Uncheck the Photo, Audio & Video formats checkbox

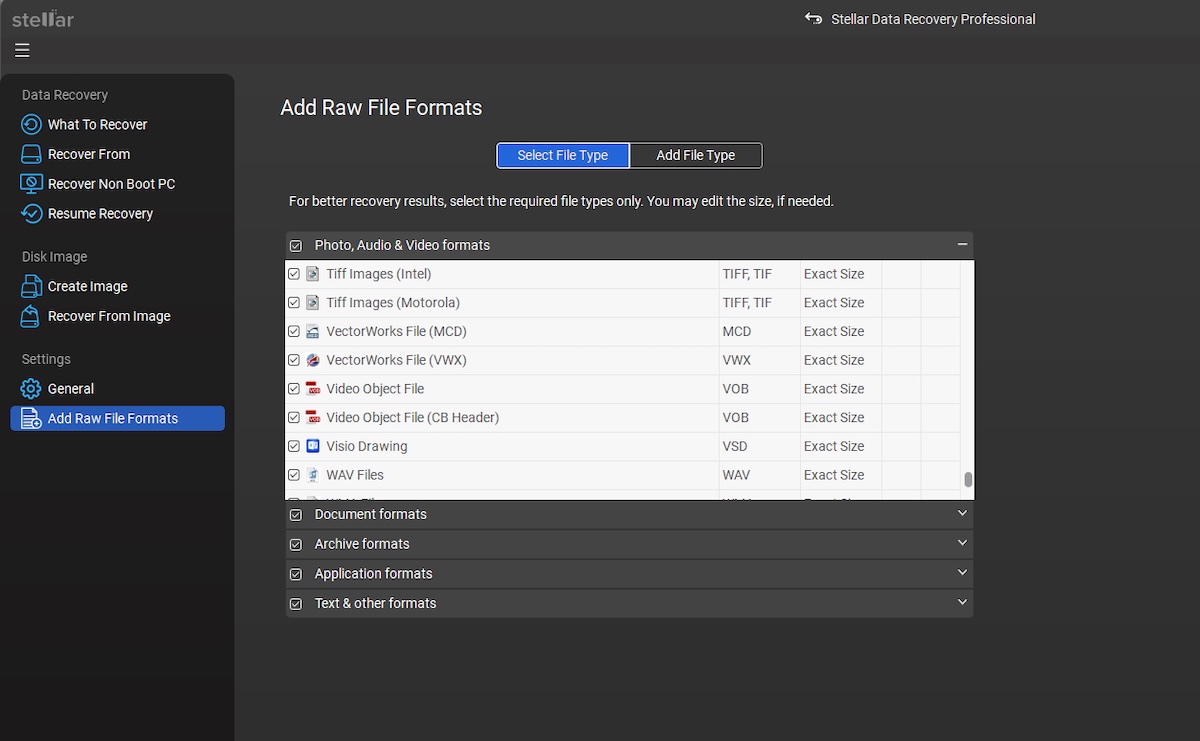[295, 246]
